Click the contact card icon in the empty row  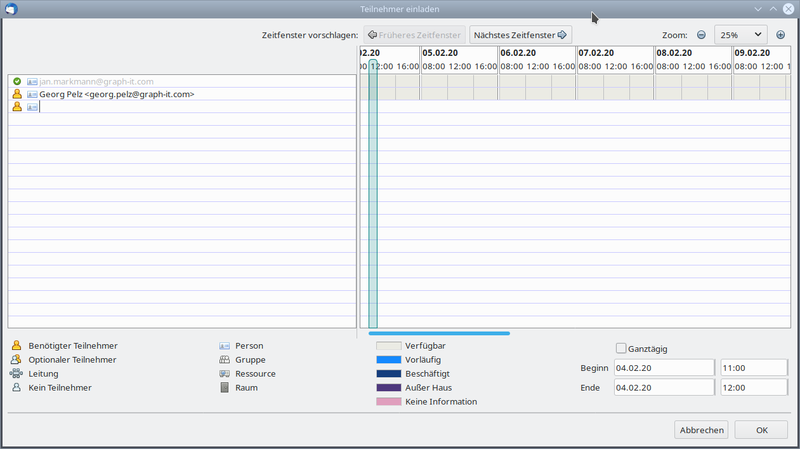[x=32, y=107]
